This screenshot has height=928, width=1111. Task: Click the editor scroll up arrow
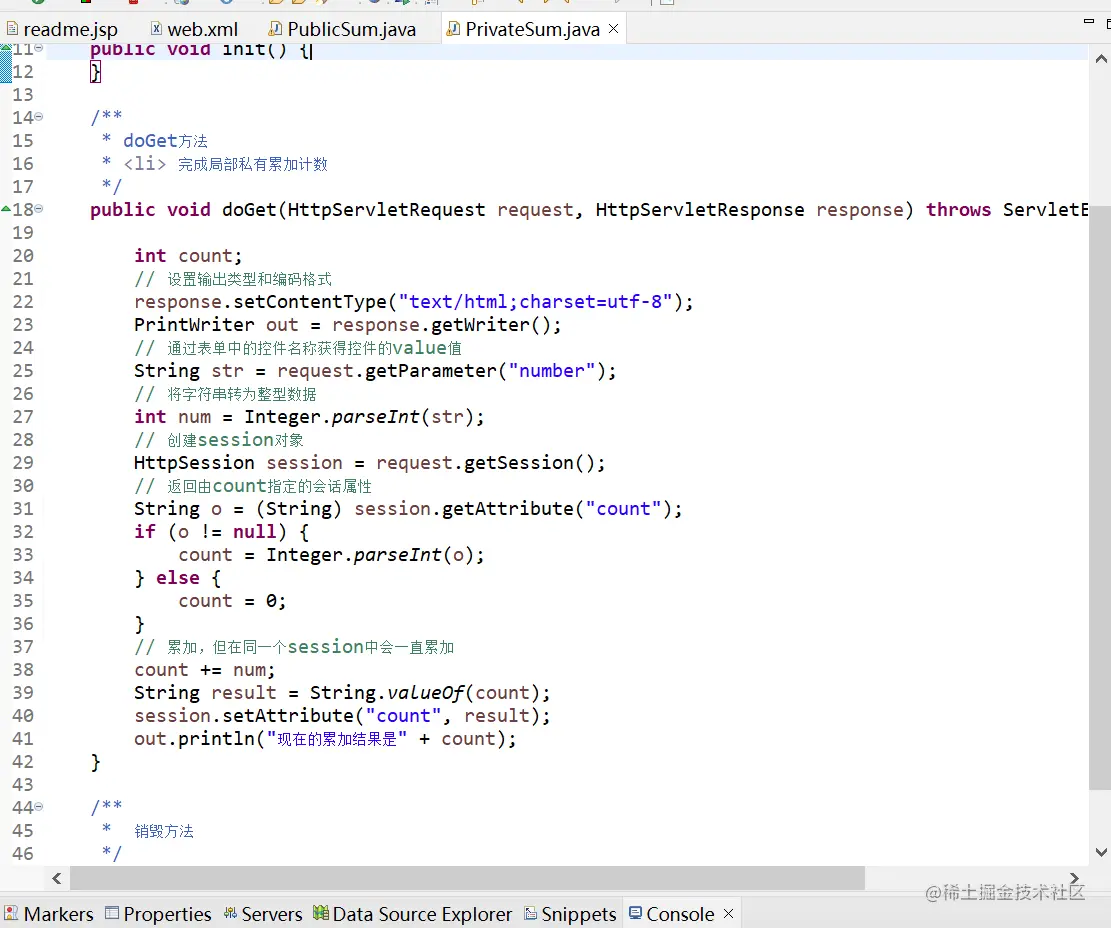[1100, 59]
